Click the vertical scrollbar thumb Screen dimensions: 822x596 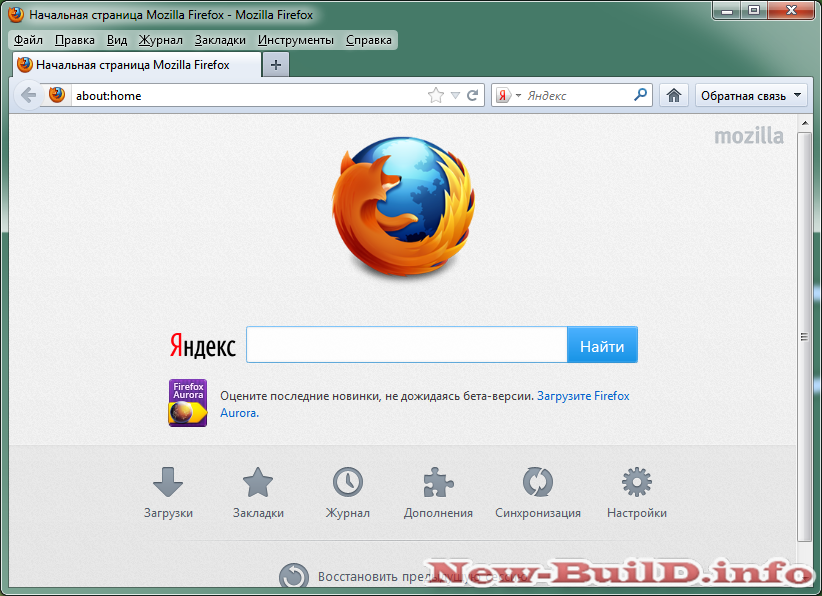tap(804, 337)
